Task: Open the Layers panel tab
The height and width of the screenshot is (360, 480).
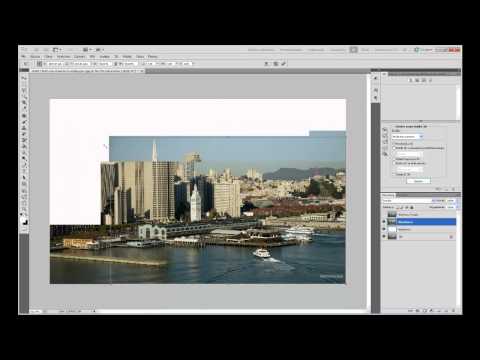Action: tap(388, 195)
